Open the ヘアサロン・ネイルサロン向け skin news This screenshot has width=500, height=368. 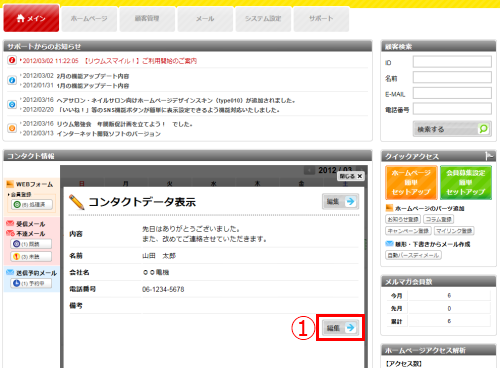(176, 100)
